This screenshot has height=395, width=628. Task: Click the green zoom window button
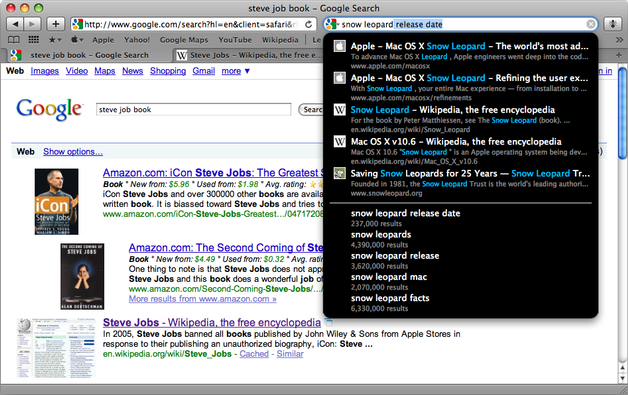(38, 8)
